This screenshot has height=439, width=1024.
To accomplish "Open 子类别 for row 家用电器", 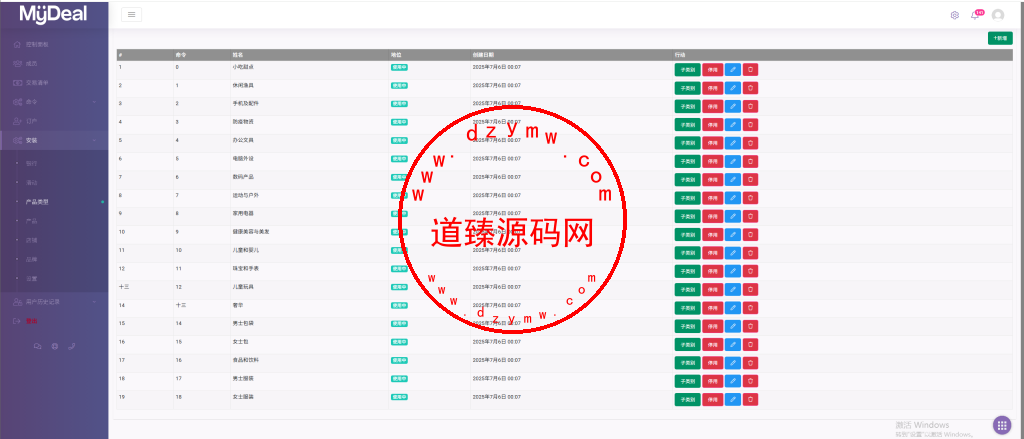I will pyautogui.click(x=687, y=216).
